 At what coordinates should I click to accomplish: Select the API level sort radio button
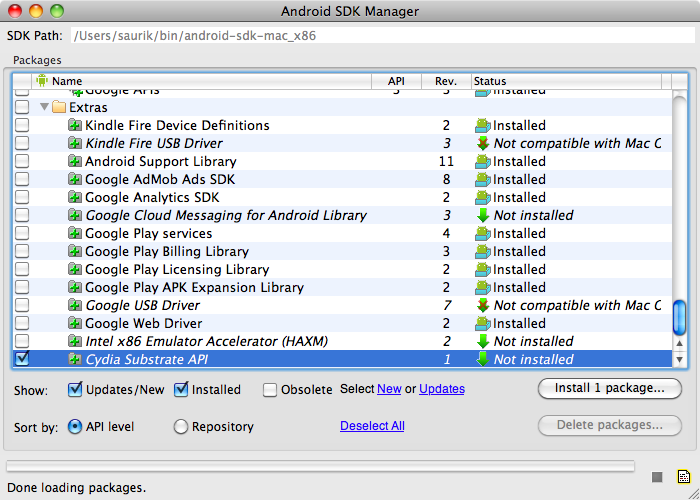[75, 427]
